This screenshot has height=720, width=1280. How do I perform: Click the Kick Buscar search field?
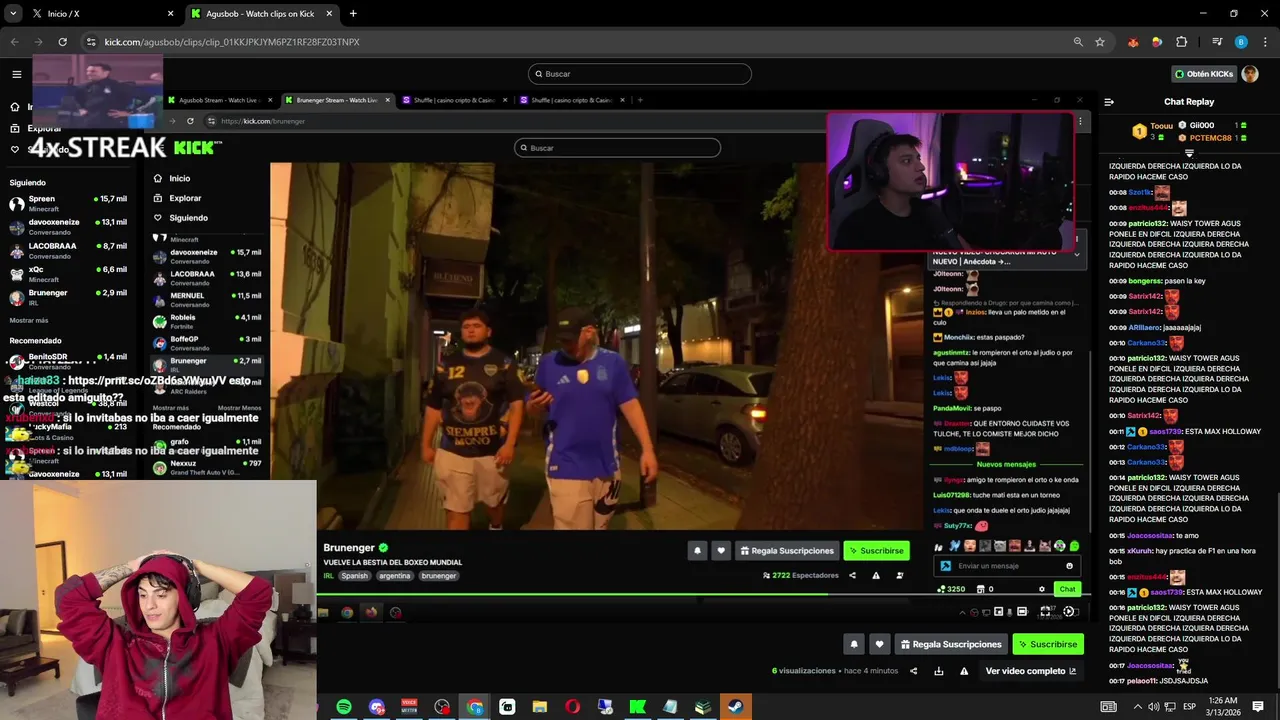pos(640,74)
